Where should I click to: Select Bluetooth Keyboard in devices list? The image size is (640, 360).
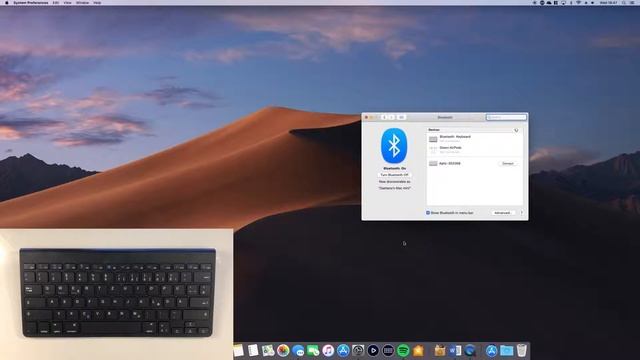pyautogui.click(x=474, y=139)
